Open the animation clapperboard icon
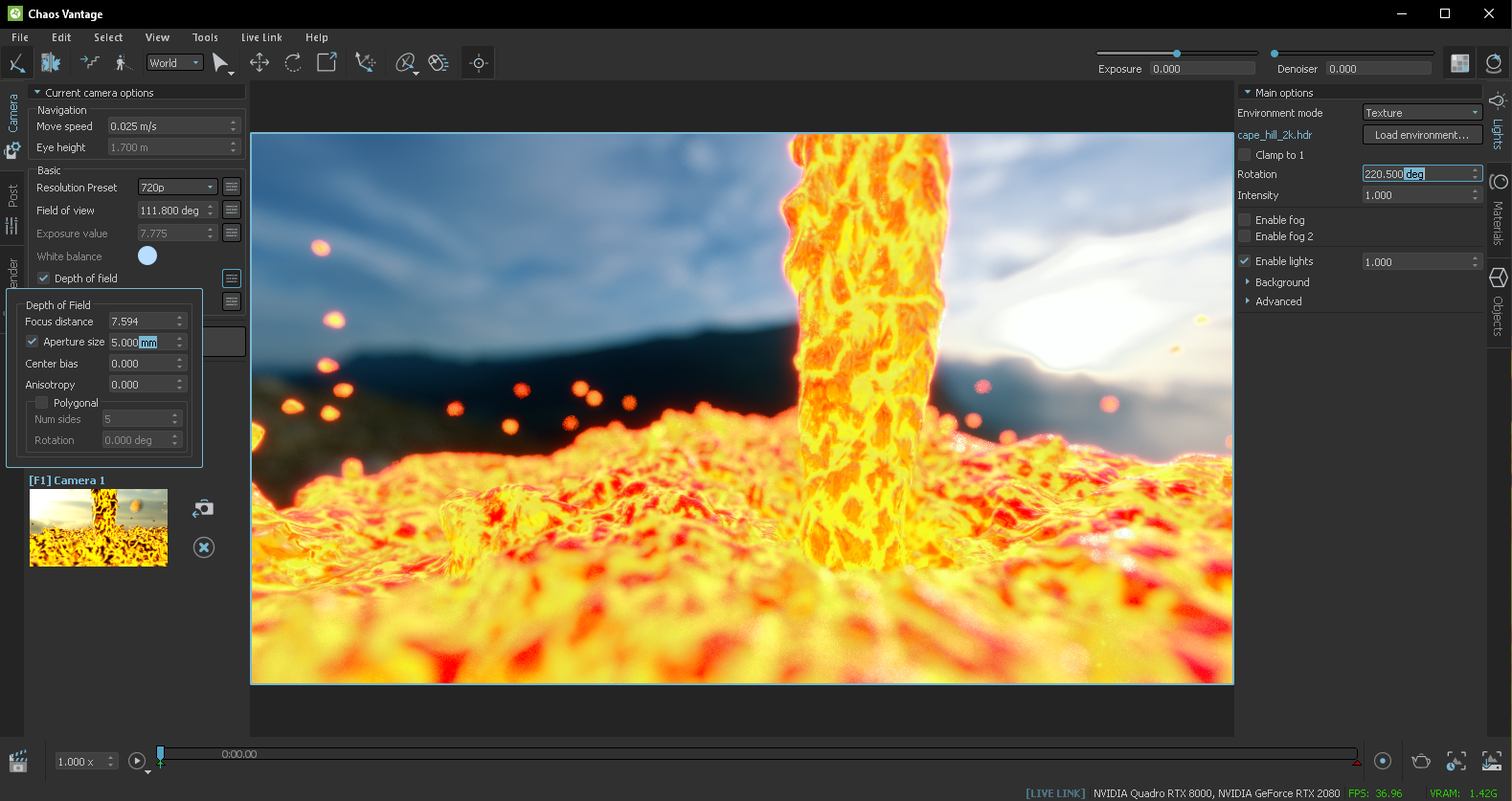1512x801 pixels. 18,762
